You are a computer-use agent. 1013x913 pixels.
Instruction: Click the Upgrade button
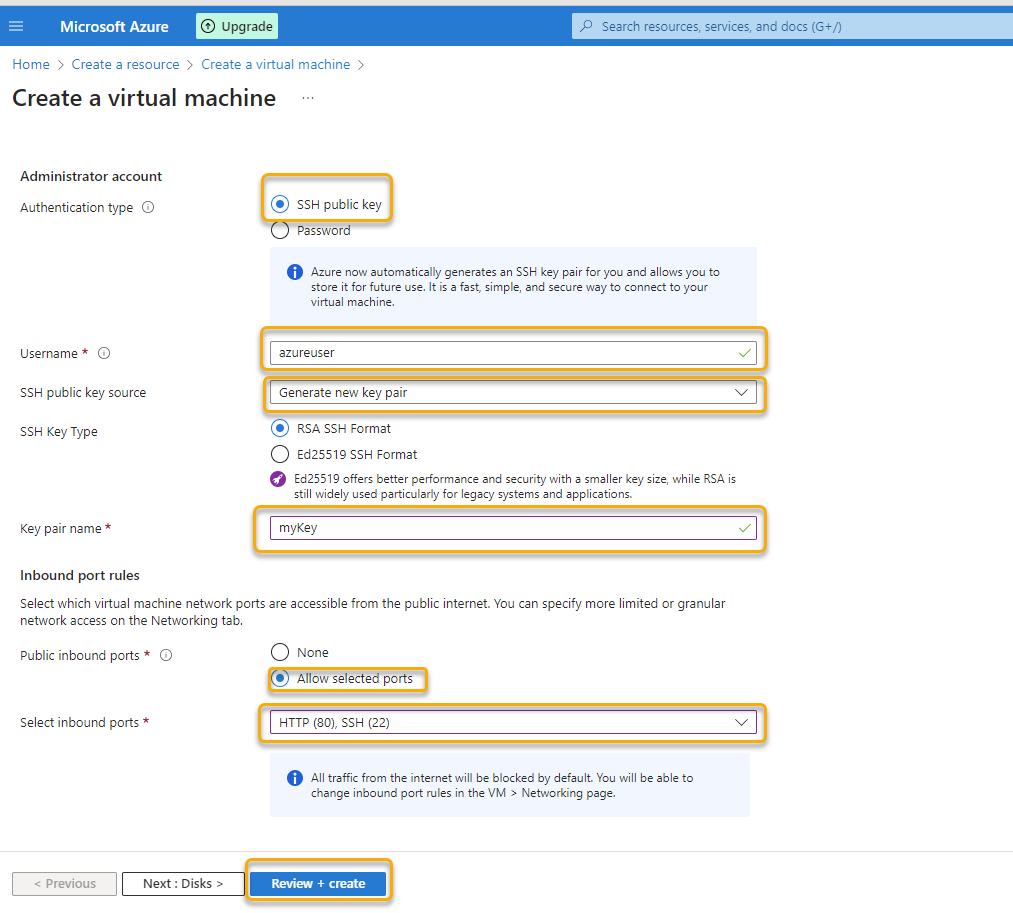(x=236, y=25)
